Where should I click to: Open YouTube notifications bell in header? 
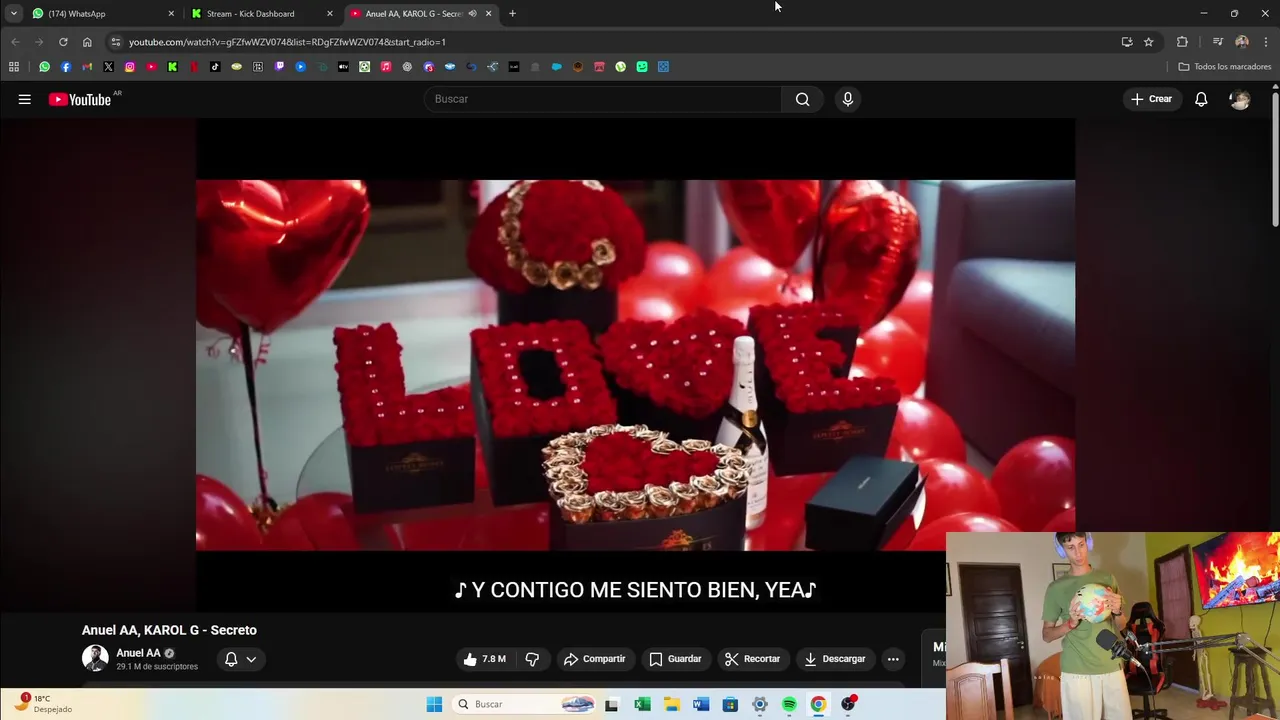[x=1201, y=99]
